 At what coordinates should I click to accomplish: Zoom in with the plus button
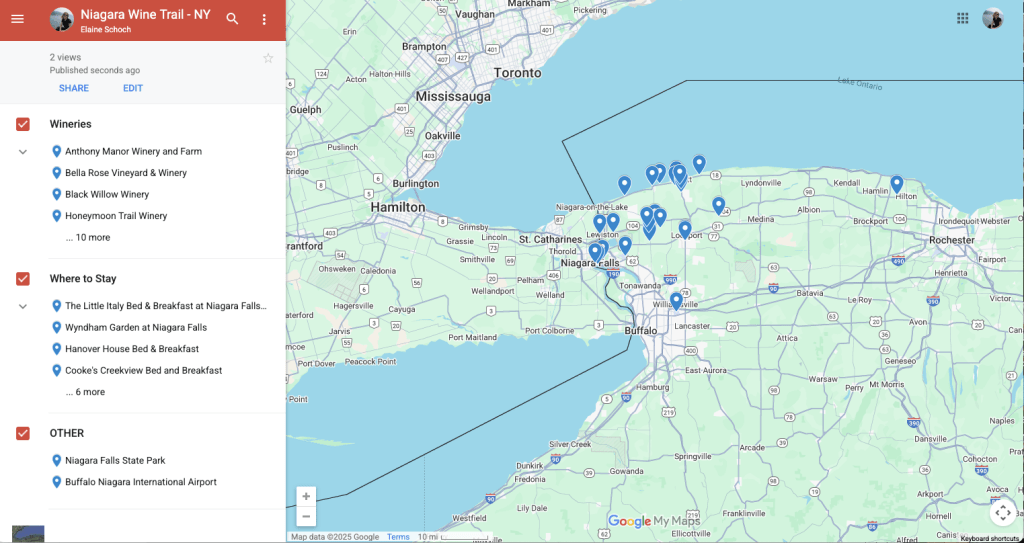click(306, 497)
